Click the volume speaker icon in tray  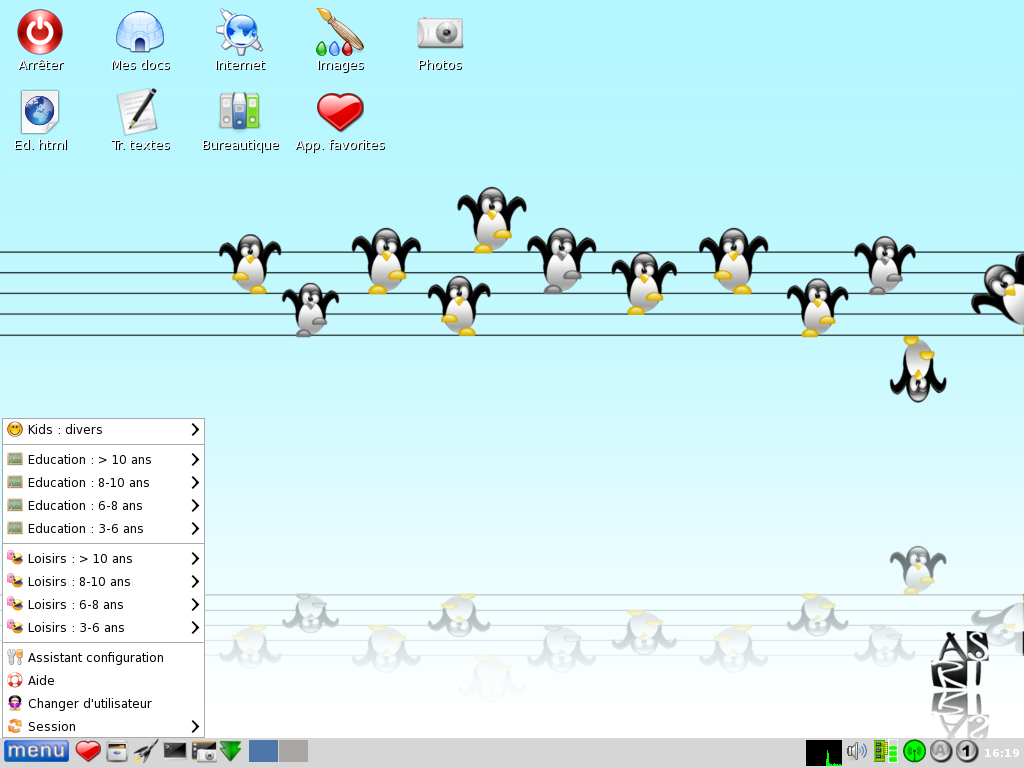[x=857, y=751]
